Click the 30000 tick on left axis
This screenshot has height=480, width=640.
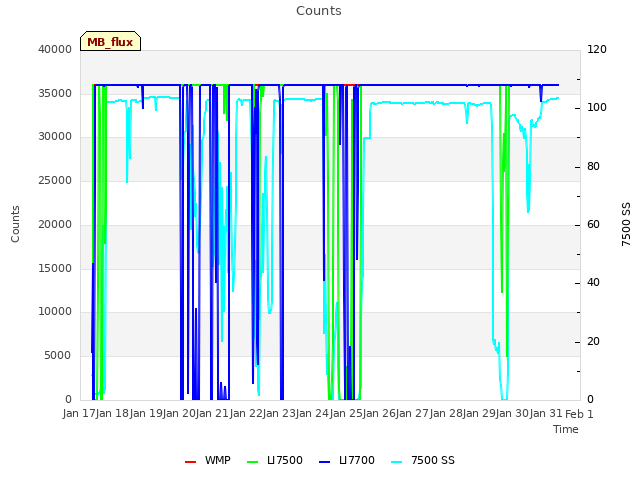click(x=55, y=136)
